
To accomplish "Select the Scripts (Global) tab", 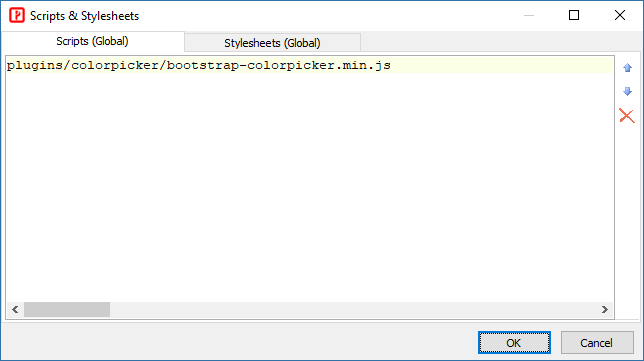I will [x=92, y=41].
